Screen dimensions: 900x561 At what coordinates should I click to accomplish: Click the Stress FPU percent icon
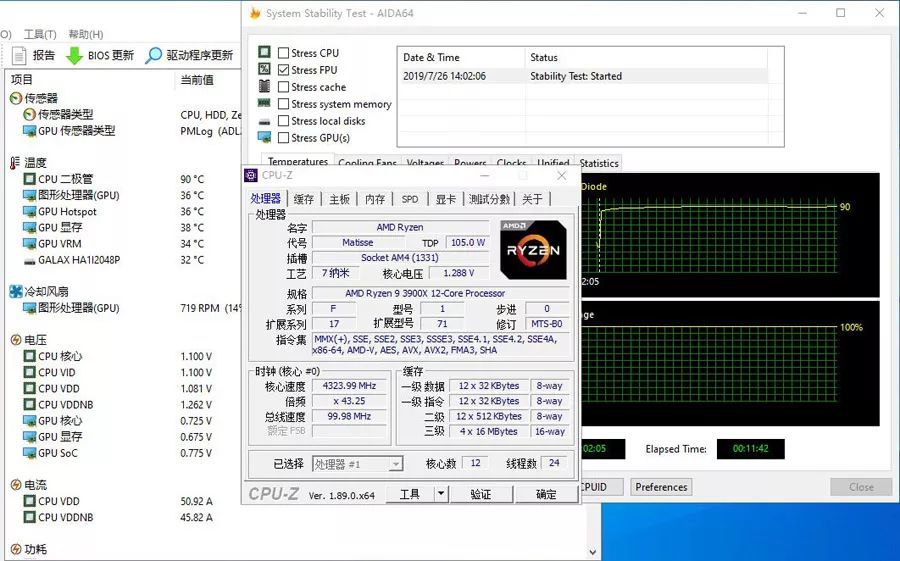[x=264, y=69]
